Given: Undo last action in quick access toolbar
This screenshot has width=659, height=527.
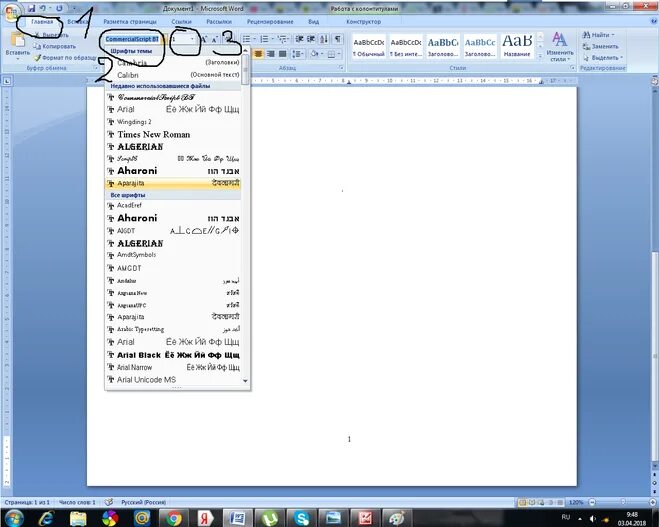Looking at the screenshot, I should [43, 8].
